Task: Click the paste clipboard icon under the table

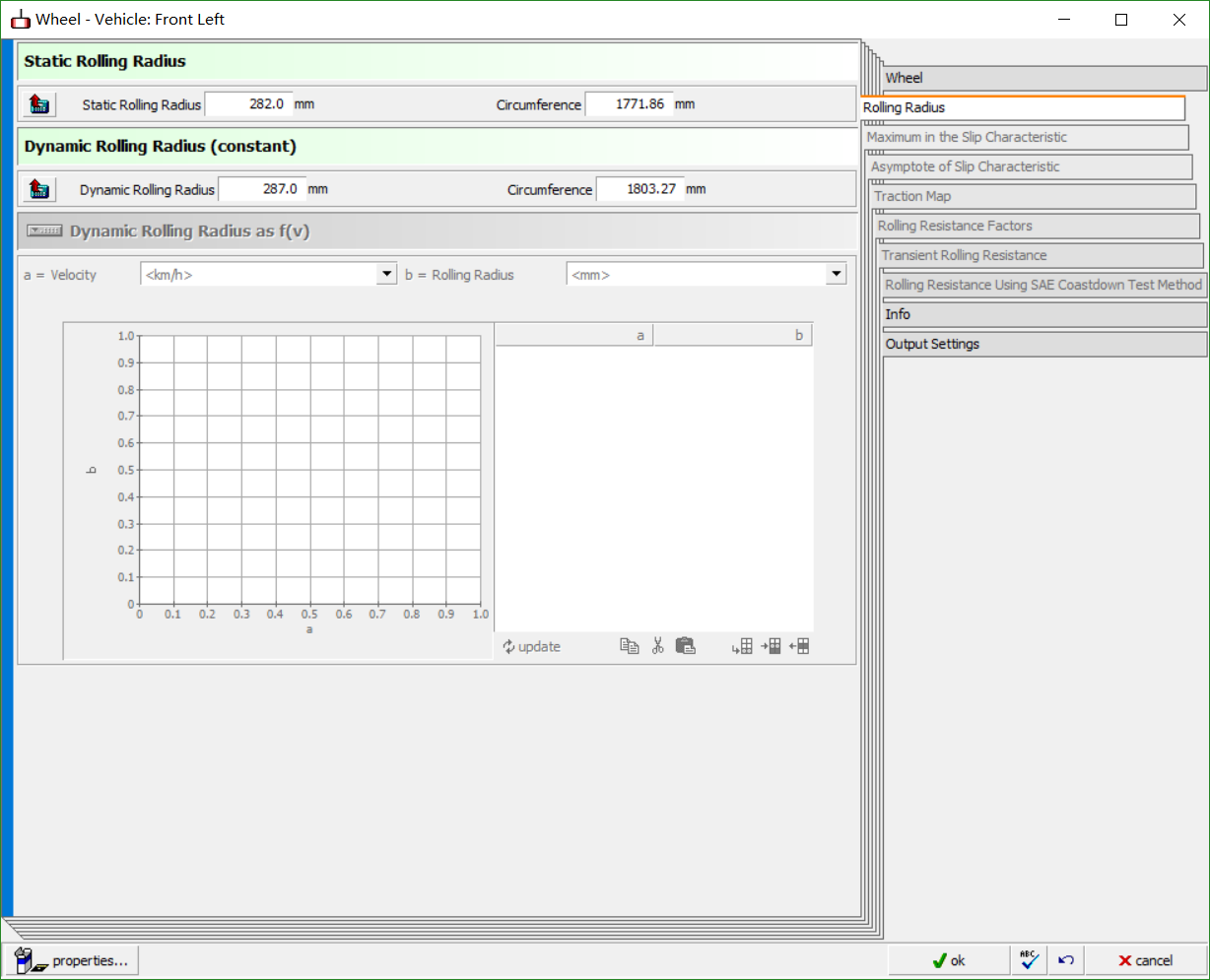Action: (686, 646)
